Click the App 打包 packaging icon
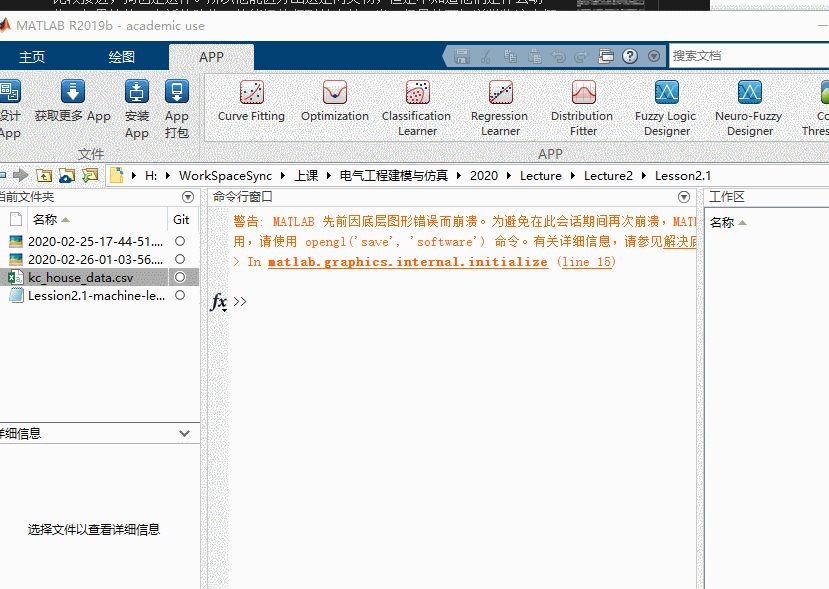This screenshot has width=829, height=589. click(x=177, y=92)
